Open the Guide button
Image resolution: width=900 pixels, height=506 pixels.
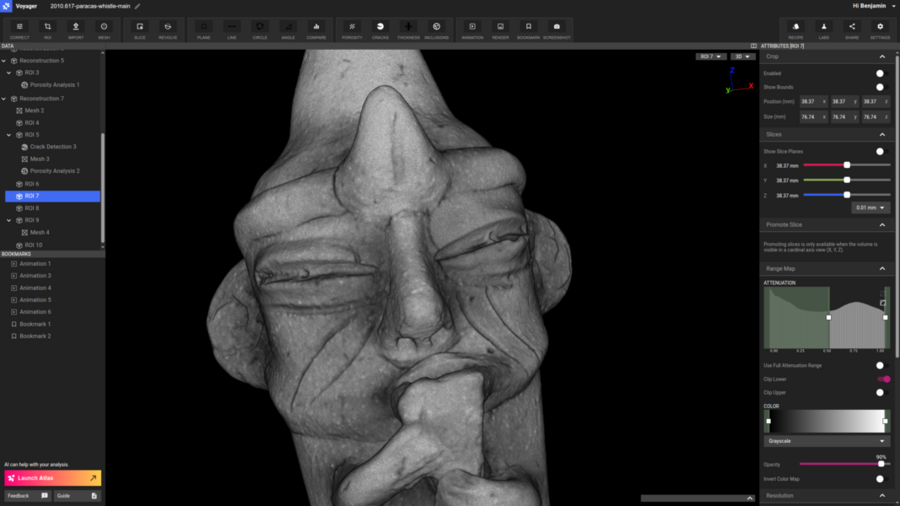coord(77,496)
